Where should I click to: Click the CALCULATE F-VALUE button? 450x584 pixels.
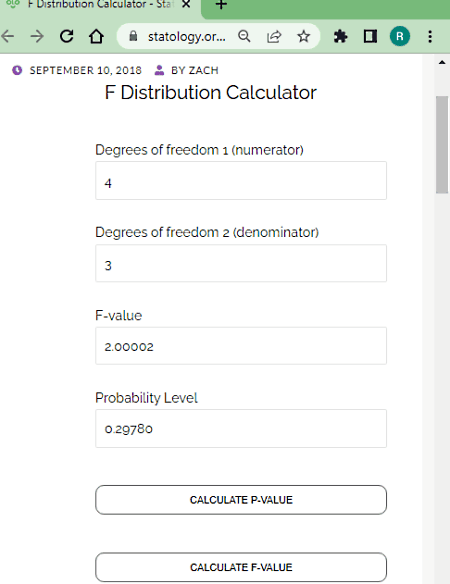(241, 567)
